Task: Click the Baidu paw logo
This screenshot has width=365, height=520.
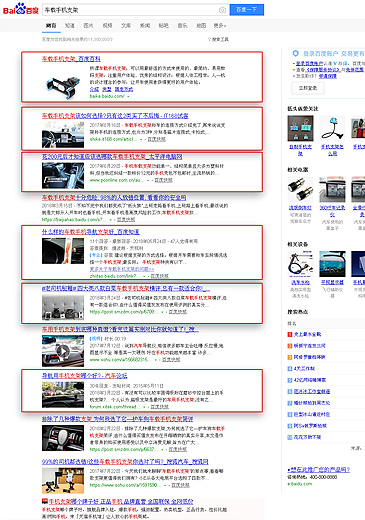Action: pyautogui.click(x=21, y=9)
